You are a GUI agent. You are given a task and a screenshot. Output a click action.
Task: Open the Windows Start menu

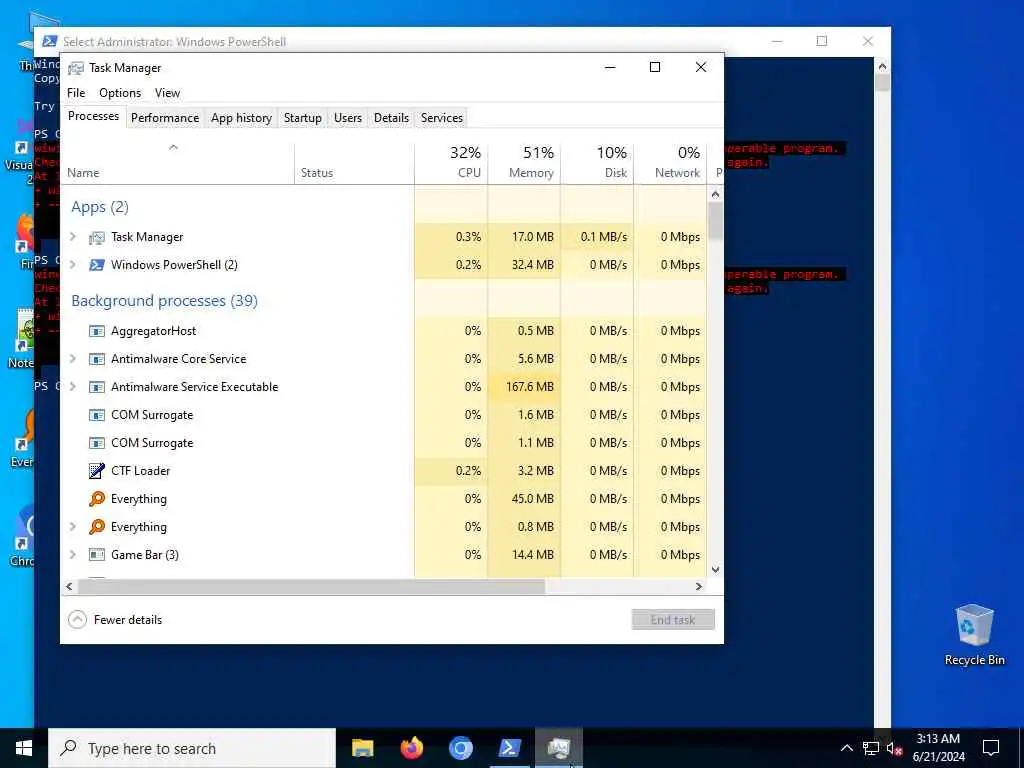click(24, 748)
